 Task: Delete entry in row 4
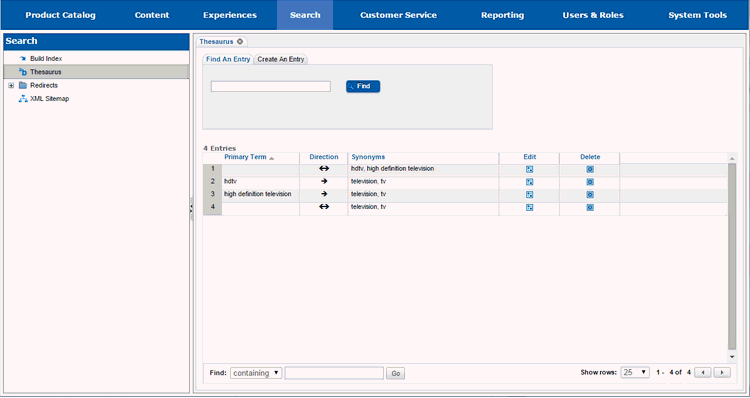point(590,208)
